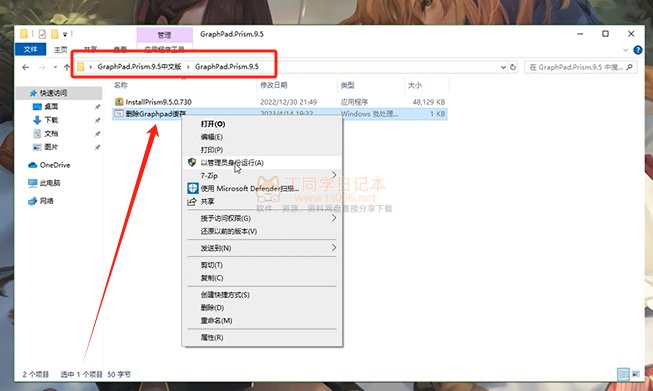Image resolution: width=653 pixels, height=391 pixels.
Task: Expand address bar history dropdown
Action: pos(503,67)
